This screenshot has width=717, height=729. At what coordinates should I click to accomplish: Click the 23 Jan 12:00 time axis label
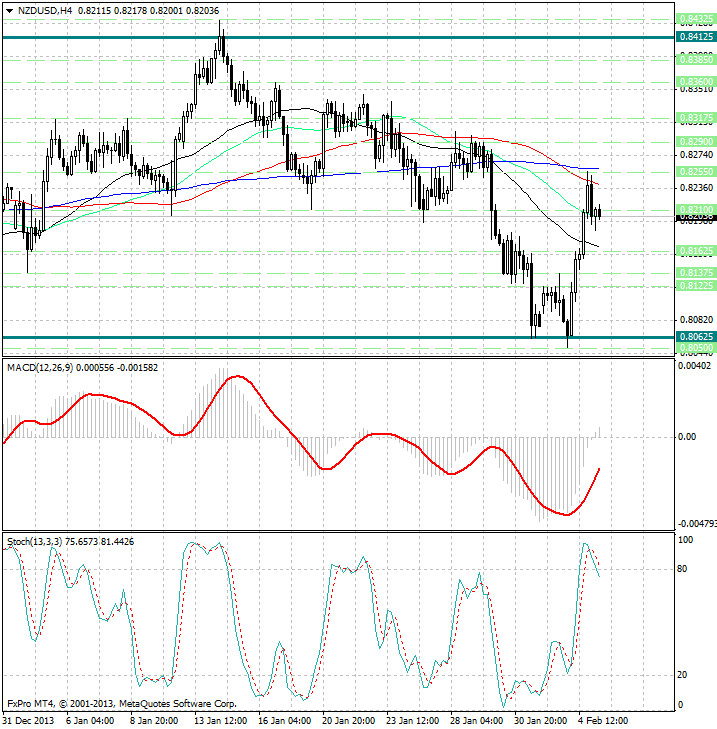pyautogui.click(x=412, y=721)
